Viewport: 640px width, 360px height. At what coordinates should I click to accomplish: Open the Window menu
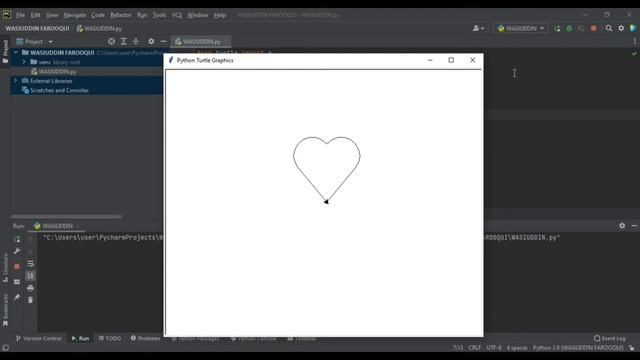coord(198,15)
